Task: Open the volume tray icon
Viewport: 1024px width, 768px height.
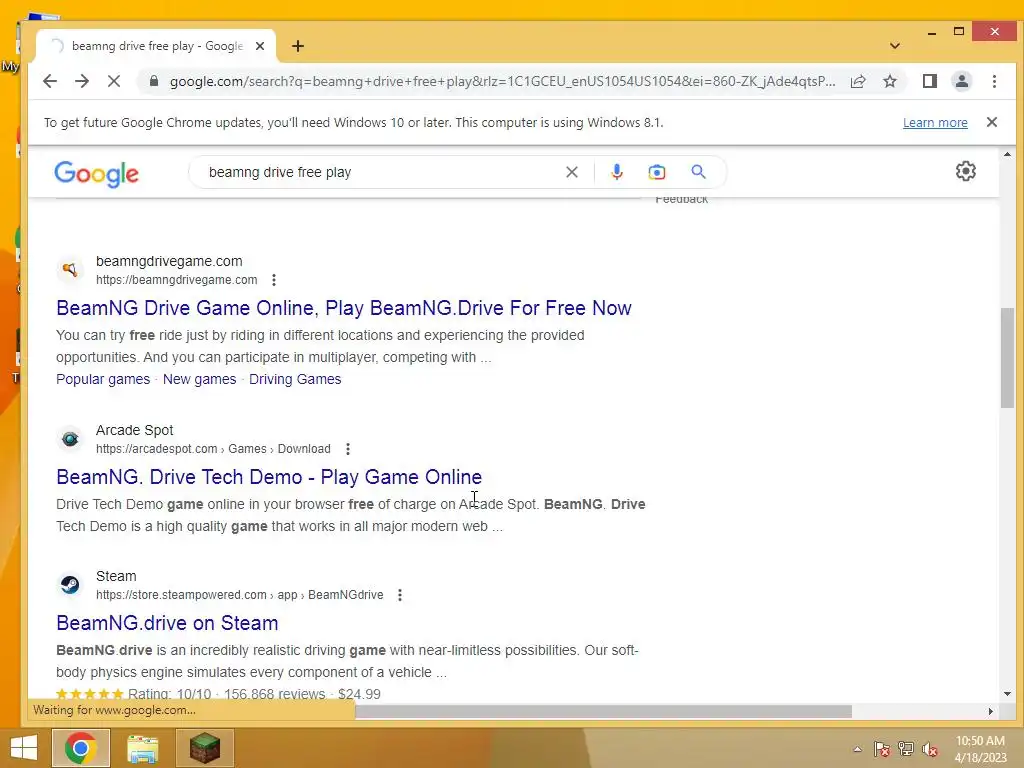Action: [x=930, y=749]
